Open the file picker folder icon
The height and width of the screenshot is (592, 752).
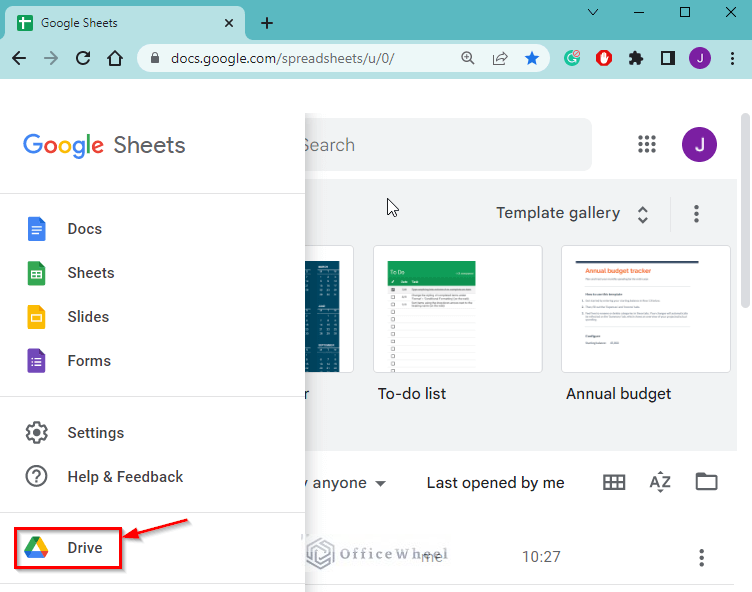click(707, 483)
